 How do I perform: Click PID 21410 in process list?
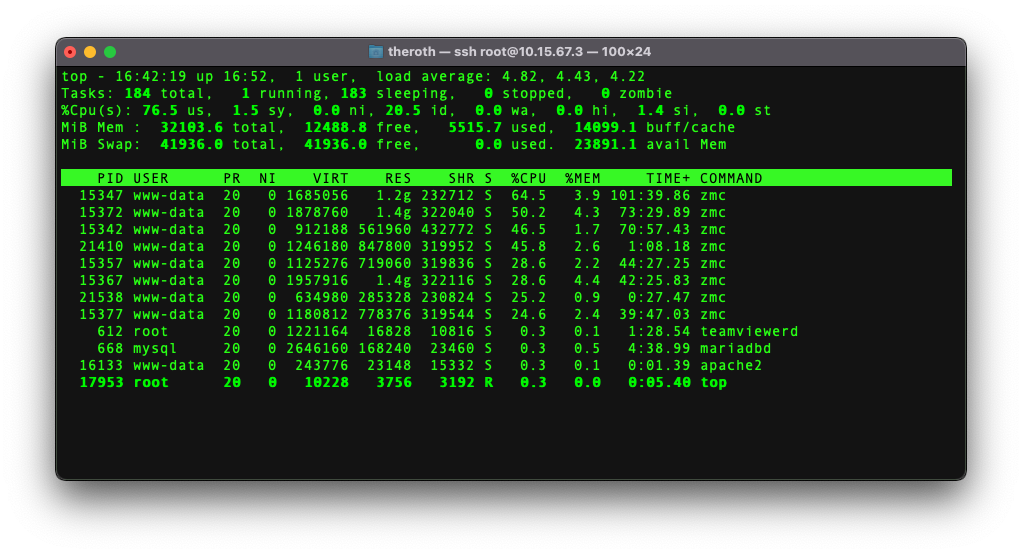click(101, 246)
